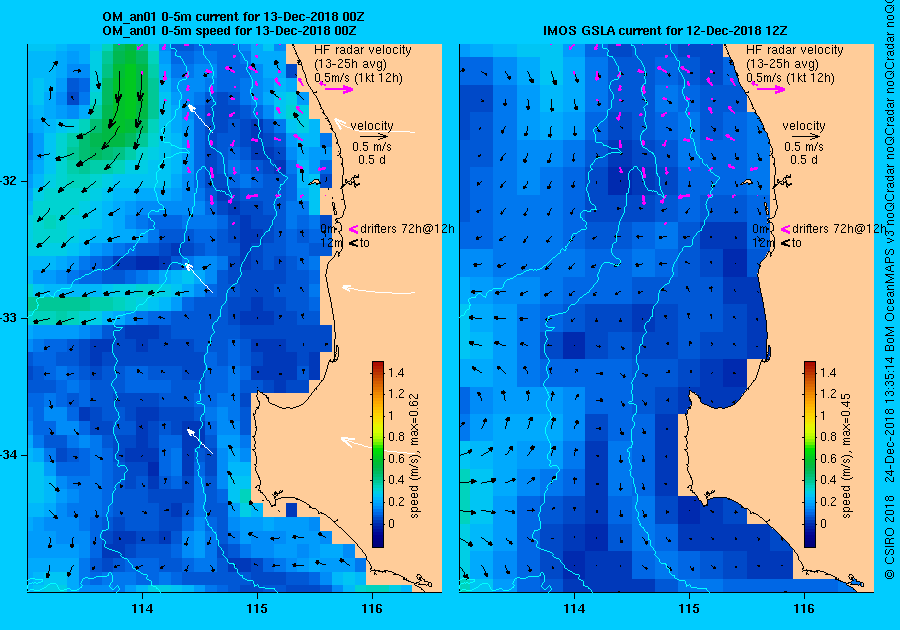Click black velocity scale arrow in left map
This screenshot has width=900, height=630.
pyautogui.click(x=375, y=137)
